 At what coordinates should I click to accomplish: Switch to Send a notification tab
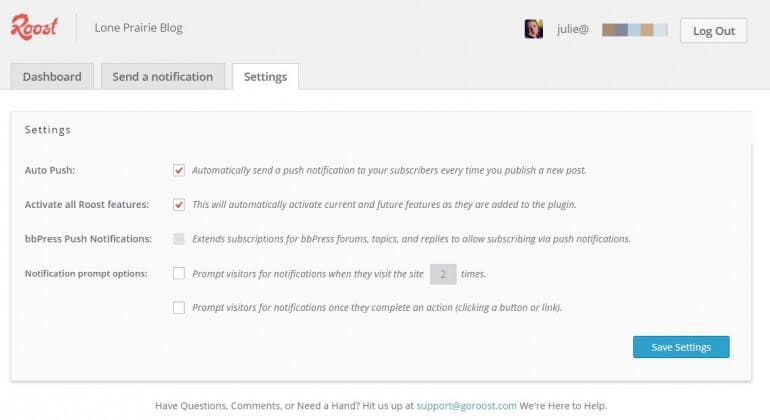click(163, 77)
